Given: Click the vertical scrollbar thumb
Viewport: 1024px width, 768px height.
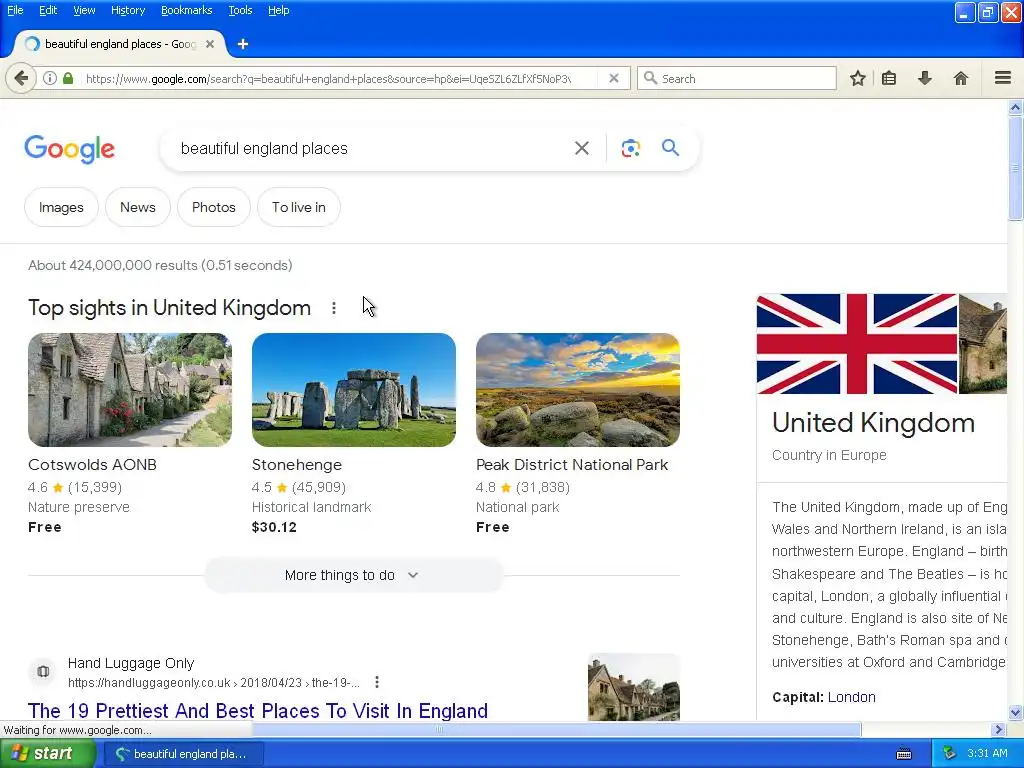Looking at the screenshot, I should [1015, 168].
